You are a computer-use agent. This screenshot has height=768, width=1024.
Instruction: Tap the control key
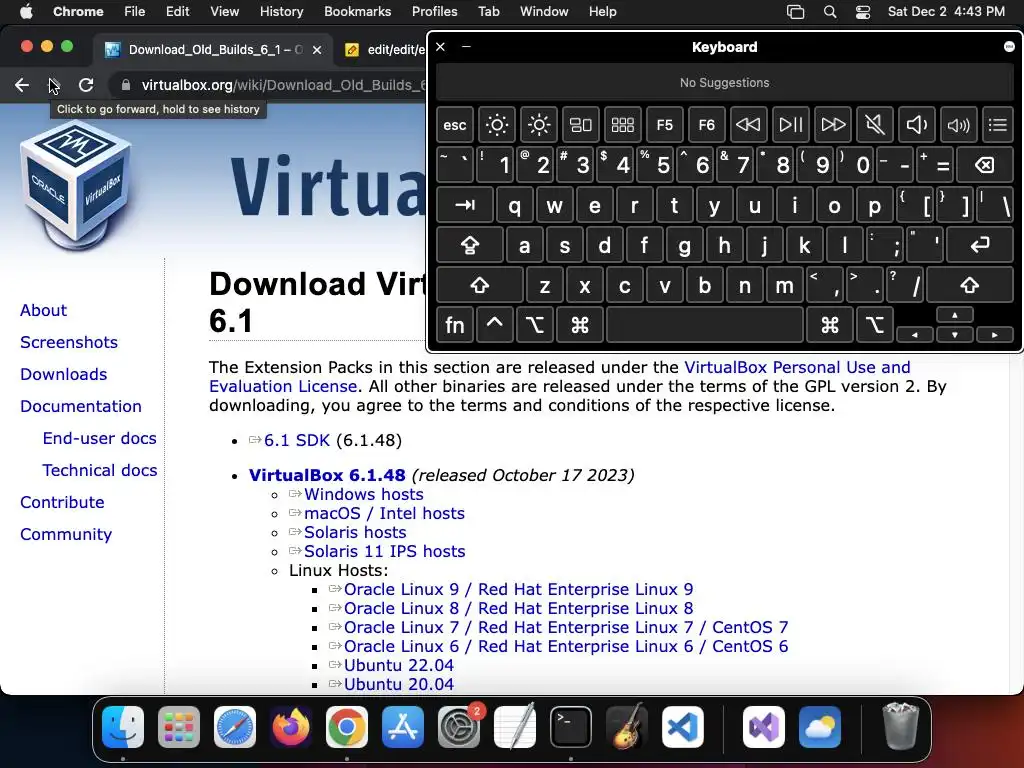494,325
